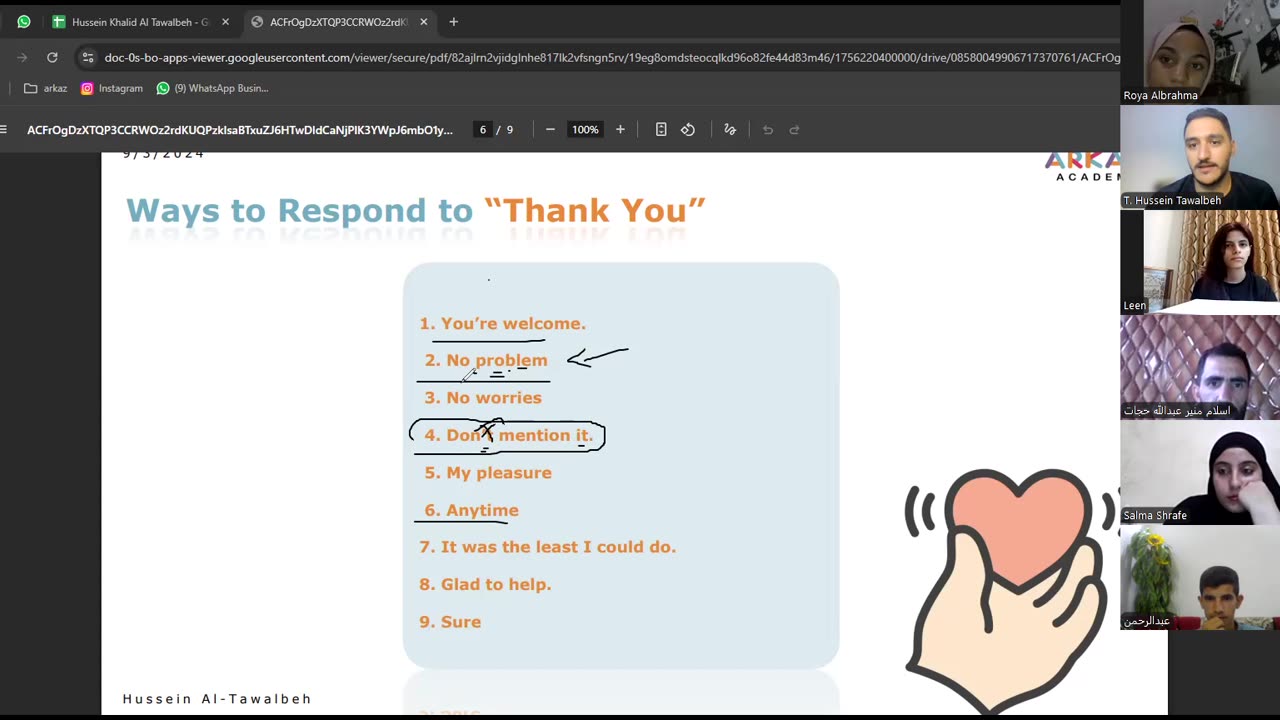The width and height of the screenshot is (1280, 720).
Task: View site information icon in address bar
Action: click(88, 58)
